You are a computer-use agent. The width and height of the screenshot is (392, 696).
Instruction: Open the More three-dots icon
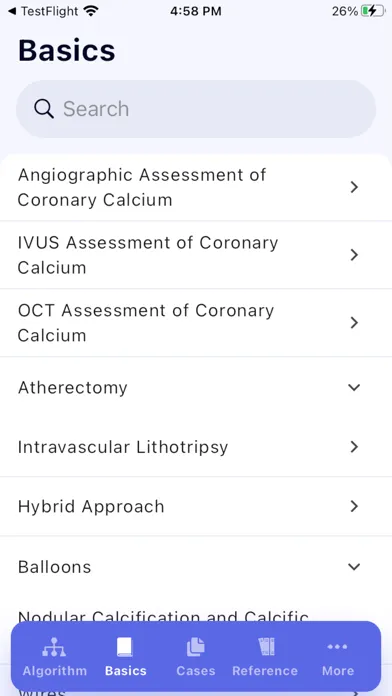[337, 647]
